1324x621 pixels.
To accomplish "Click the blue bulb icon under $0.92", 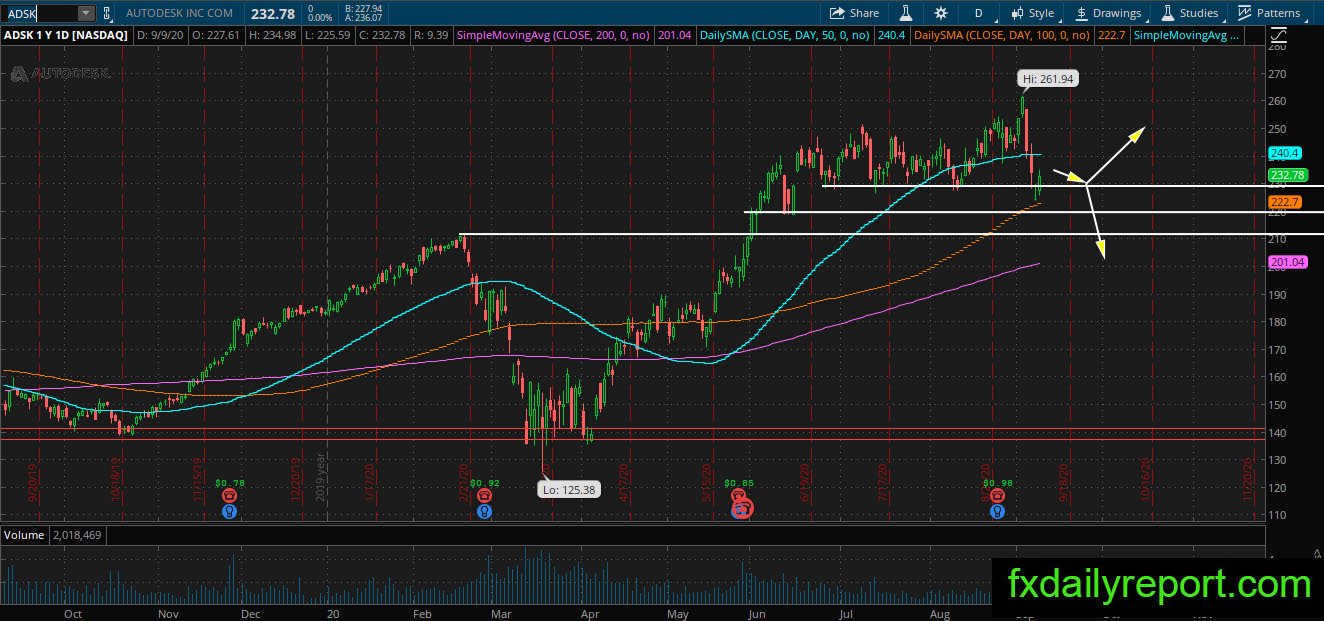I will pyautogui.click(x=484, y=511).
